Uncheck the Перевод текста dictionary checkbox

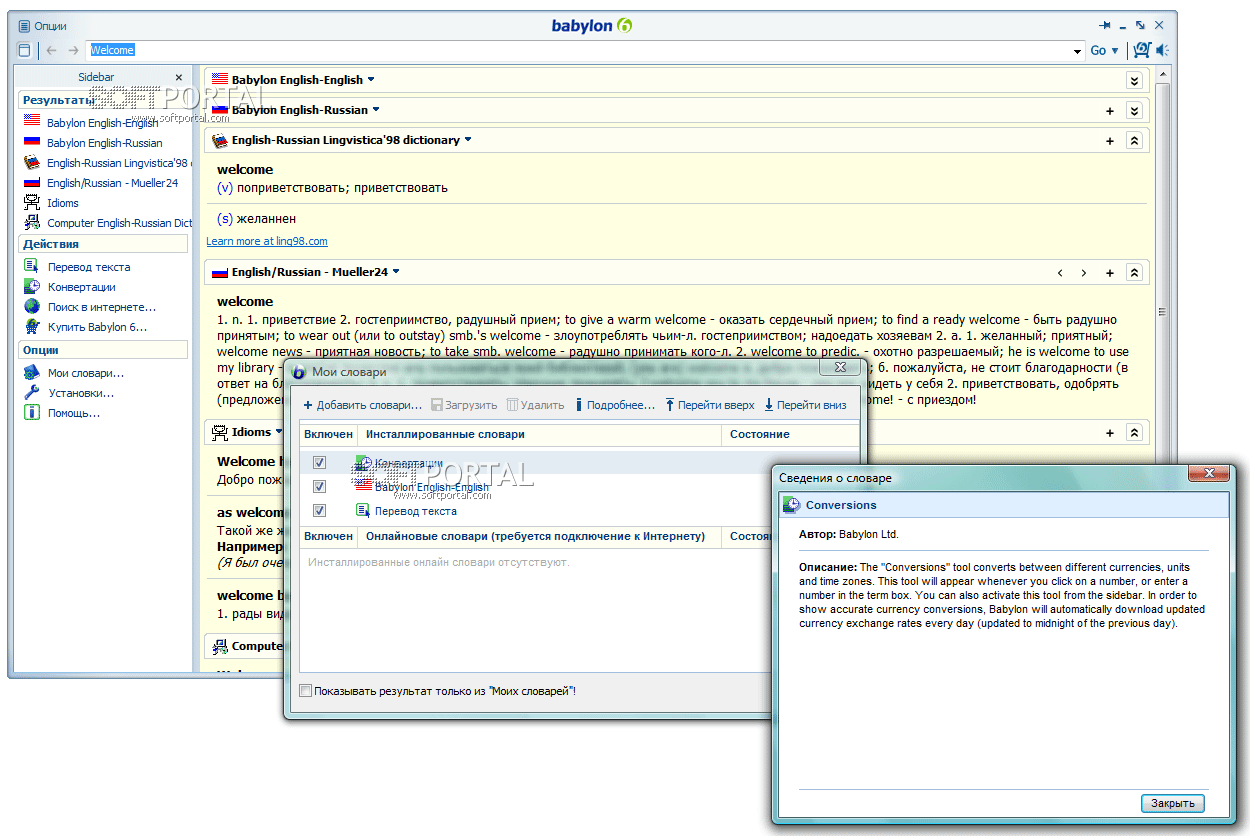point(319,511)
